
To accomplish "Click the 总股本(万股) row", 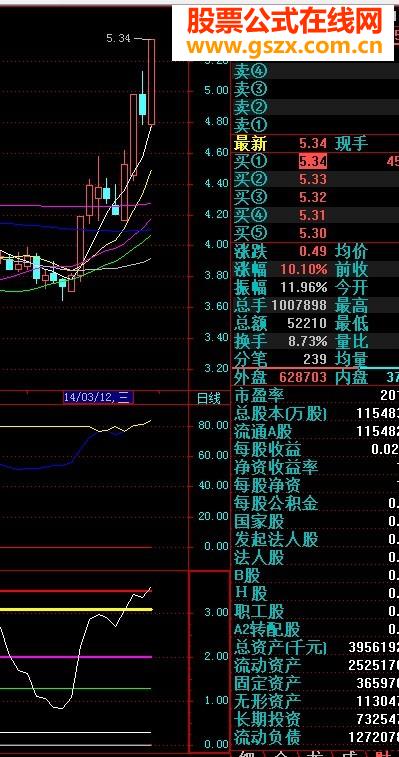I will 316,413.
